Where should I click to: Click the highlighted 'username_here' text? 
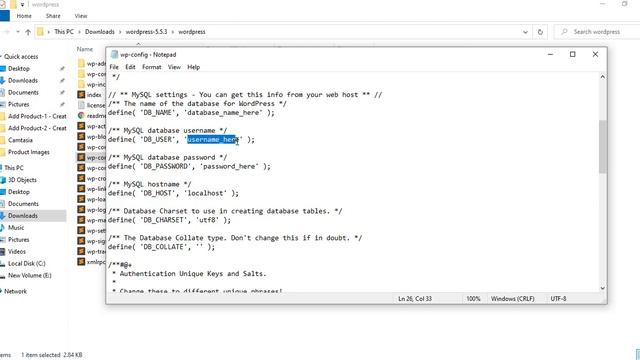(x=213, y=140)
